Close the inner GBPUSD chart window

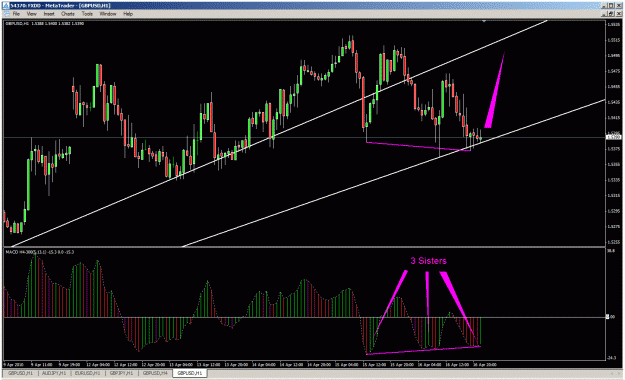click(619, 14)
